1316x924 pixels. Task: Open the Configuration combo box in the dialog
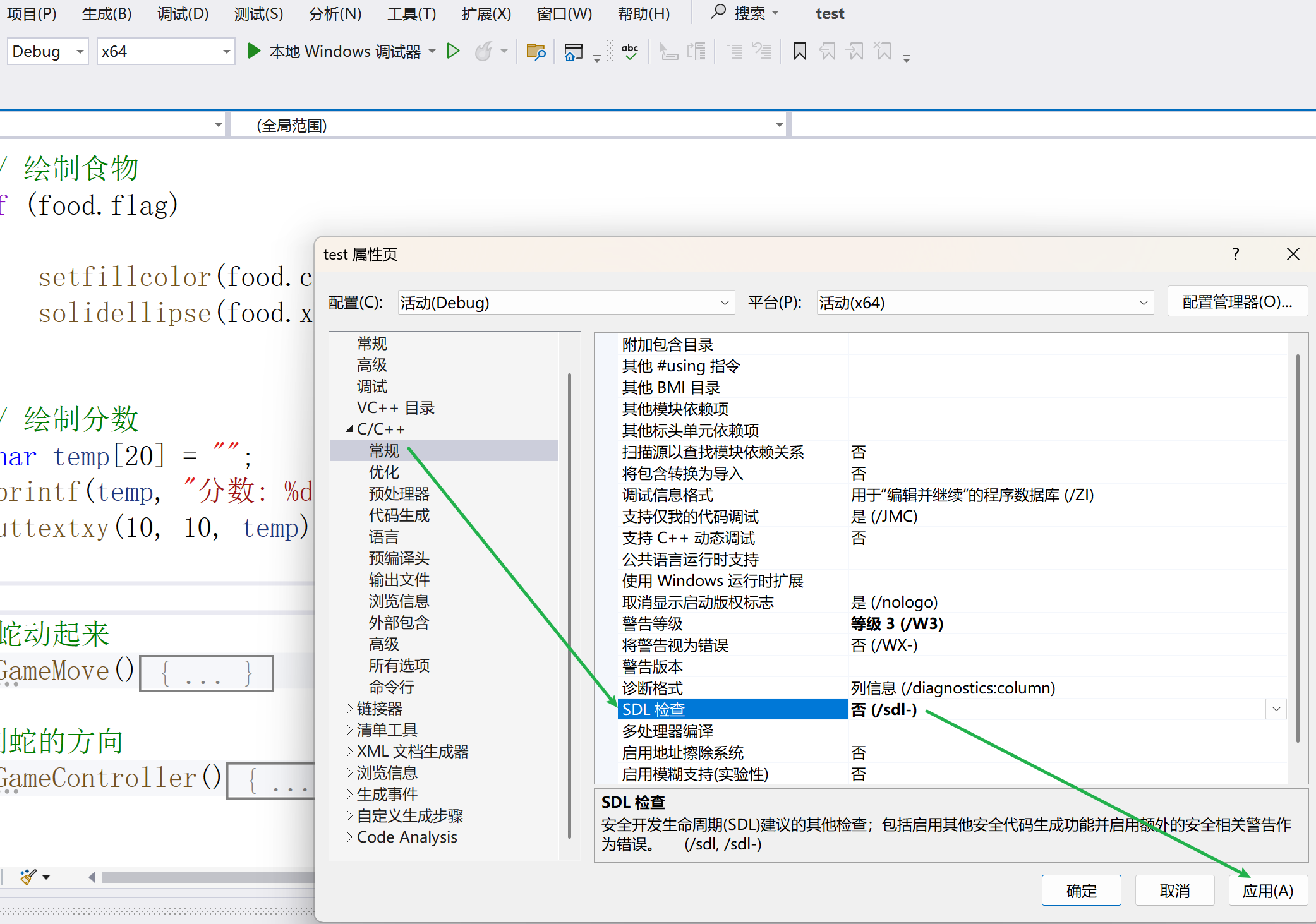pyautogui.click(x=566, y=303)
